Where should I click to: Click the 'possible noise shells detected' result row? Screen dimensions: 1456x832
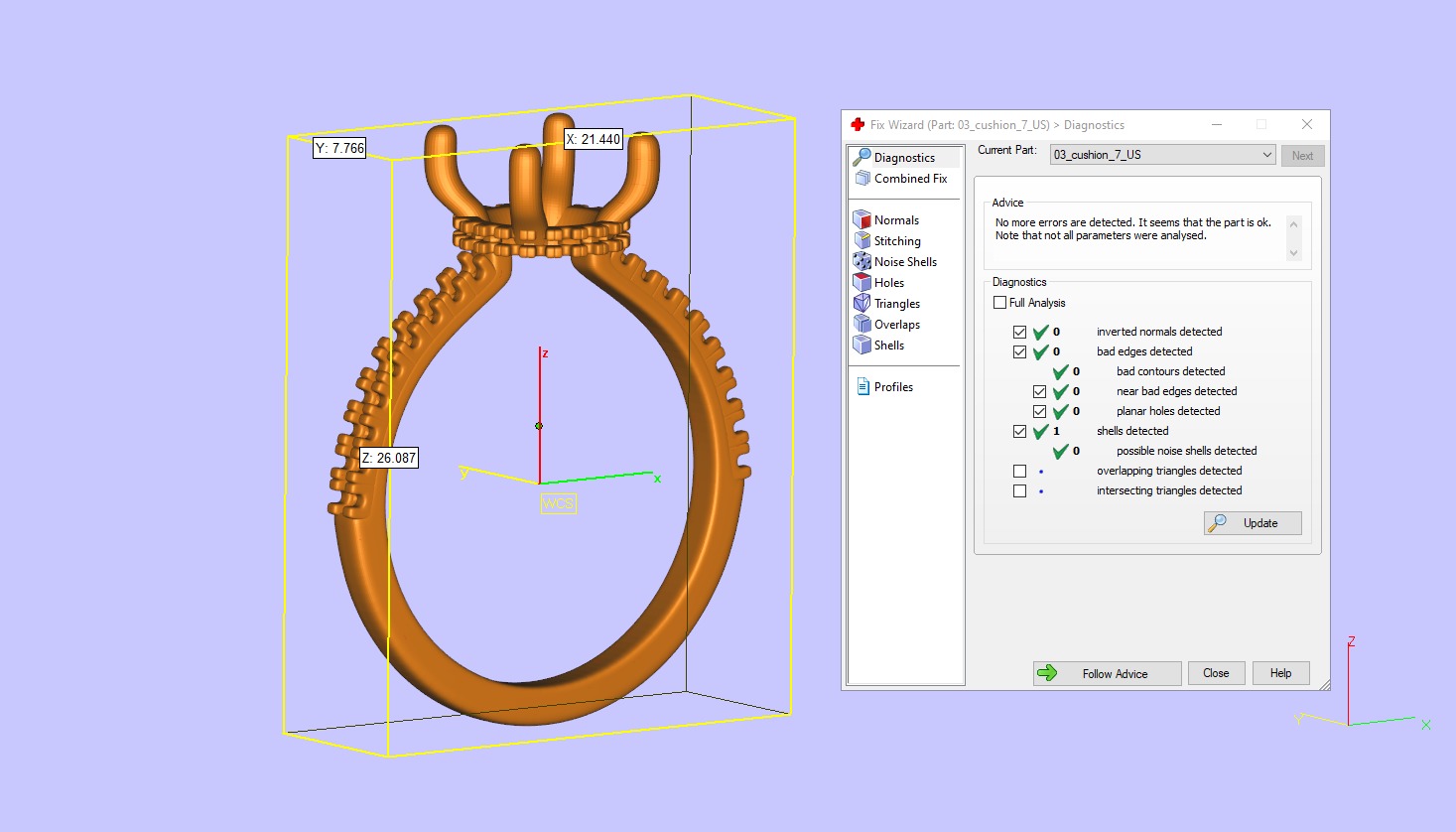click(1186, 451)
